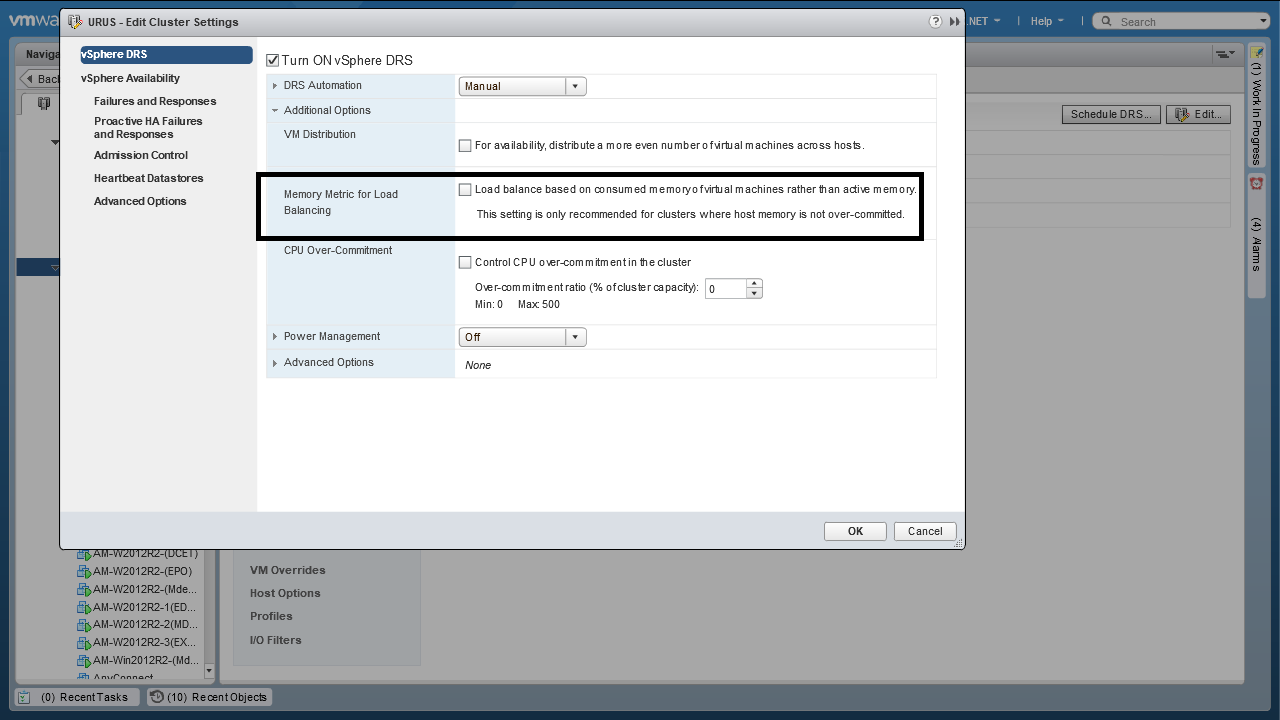
Task: Open the panel layout options icon
Action: (x=1225, y=53)
